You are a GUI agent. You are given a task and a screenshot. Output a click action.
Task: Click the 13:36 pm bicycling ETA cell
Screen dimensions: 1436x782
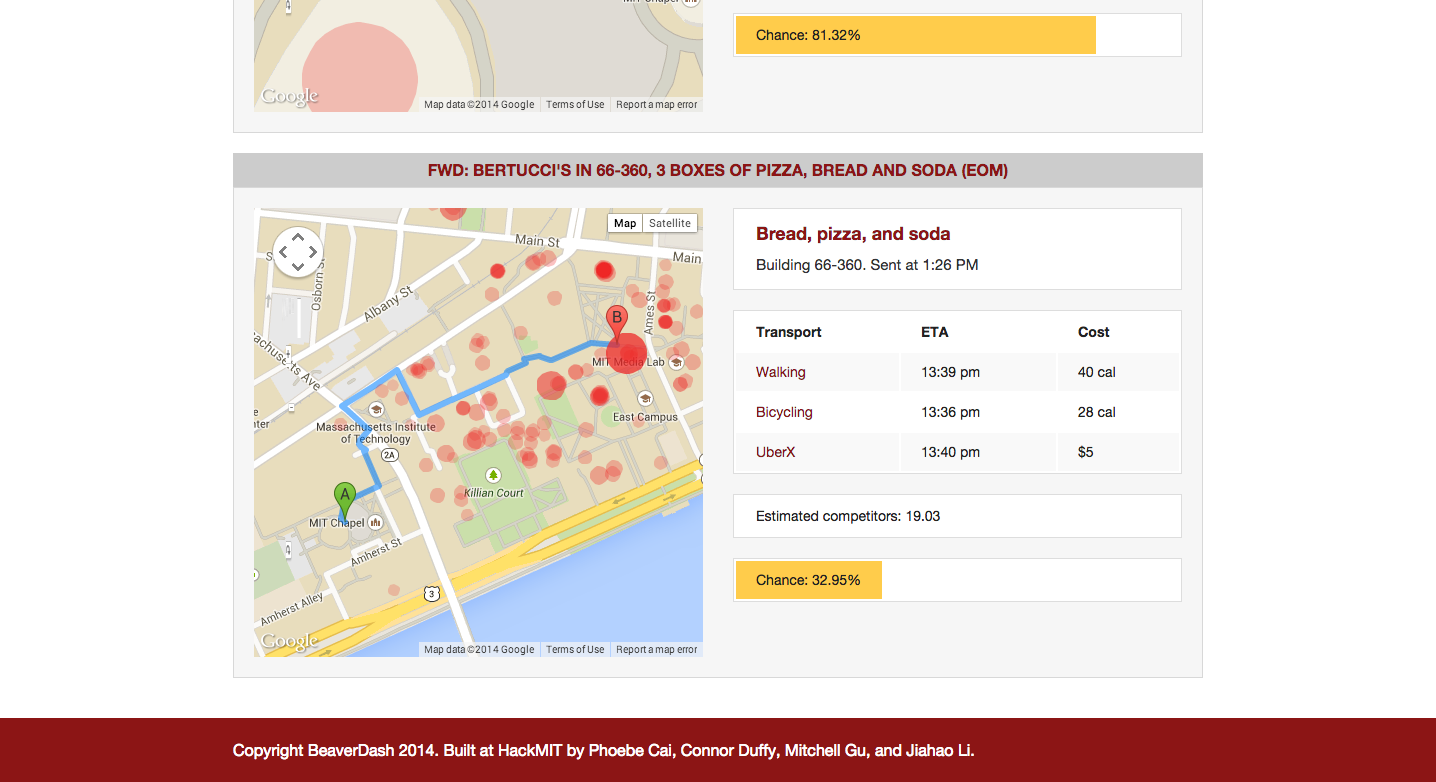[x=978, y=412]
